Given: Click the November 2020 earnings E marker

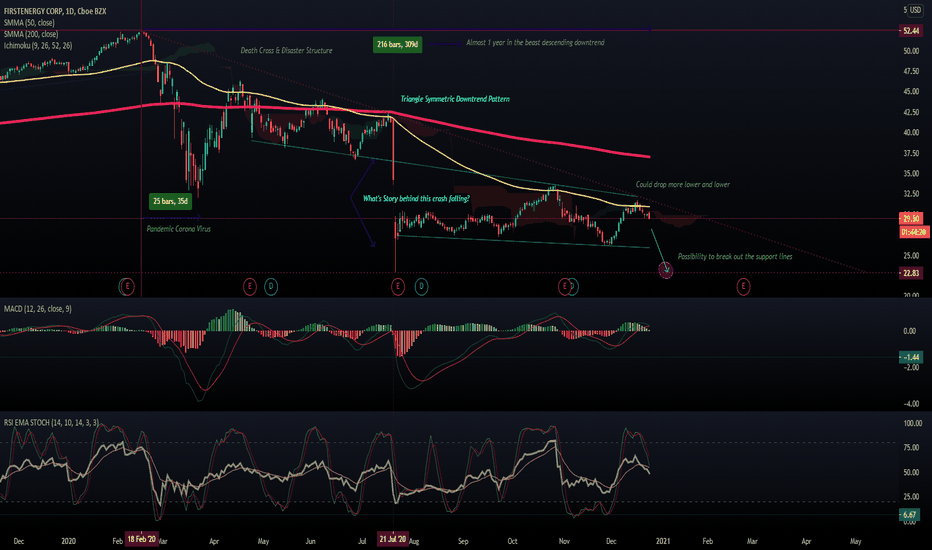Looking at the screenshot, I should pyautogui.click(x=563, y=287).
